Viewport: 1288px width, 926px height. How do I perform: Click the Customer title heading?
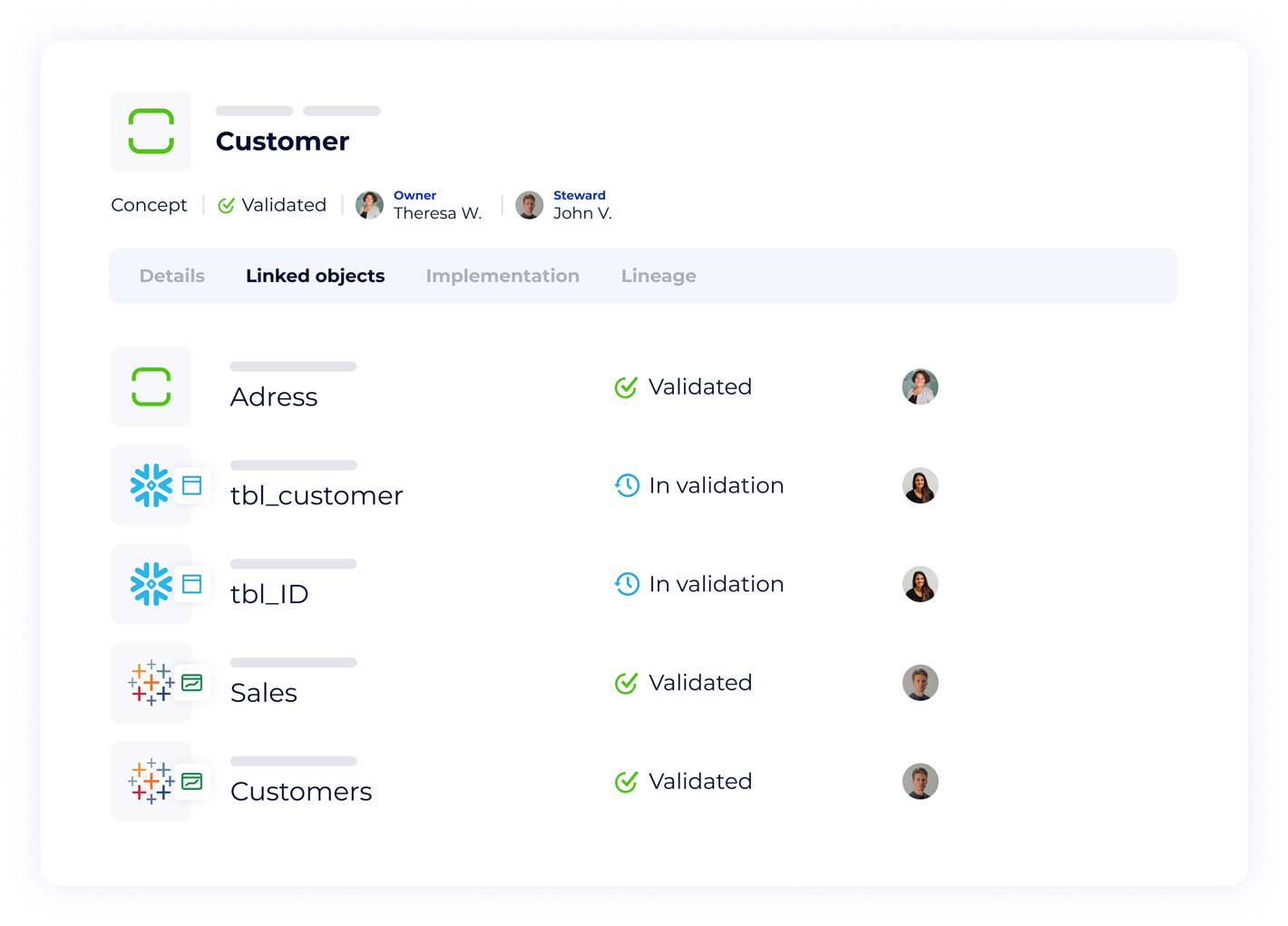click(x=282, y=141)
